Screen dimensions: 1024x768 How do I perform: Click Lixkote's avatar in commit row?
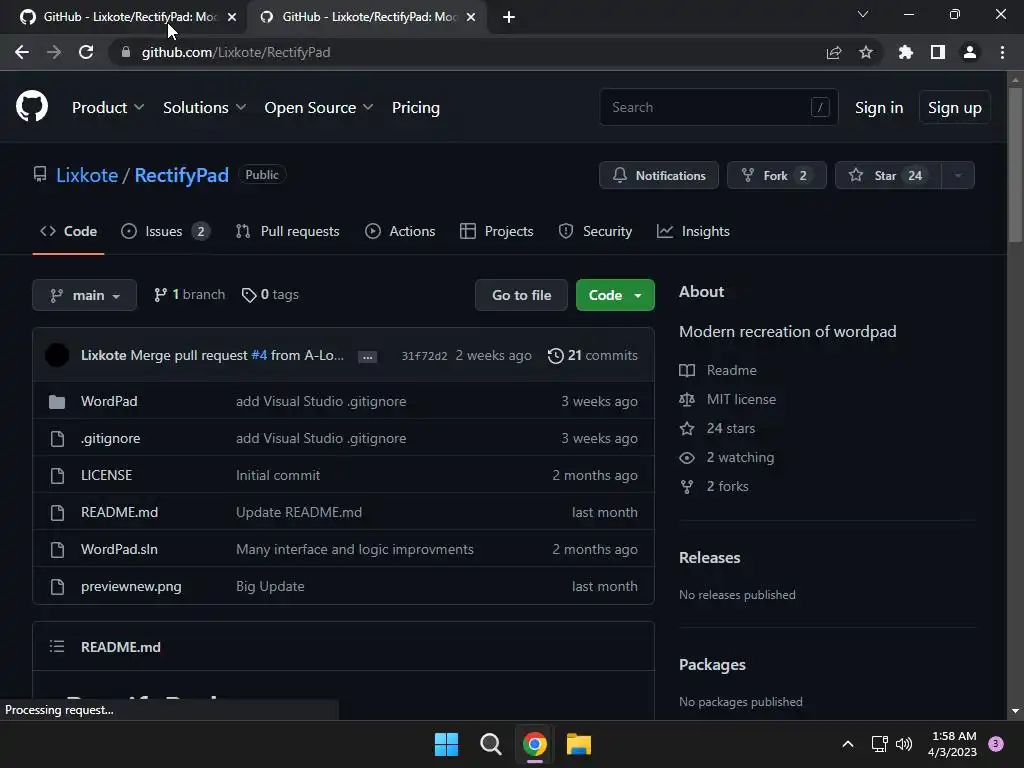pos(57,355)
